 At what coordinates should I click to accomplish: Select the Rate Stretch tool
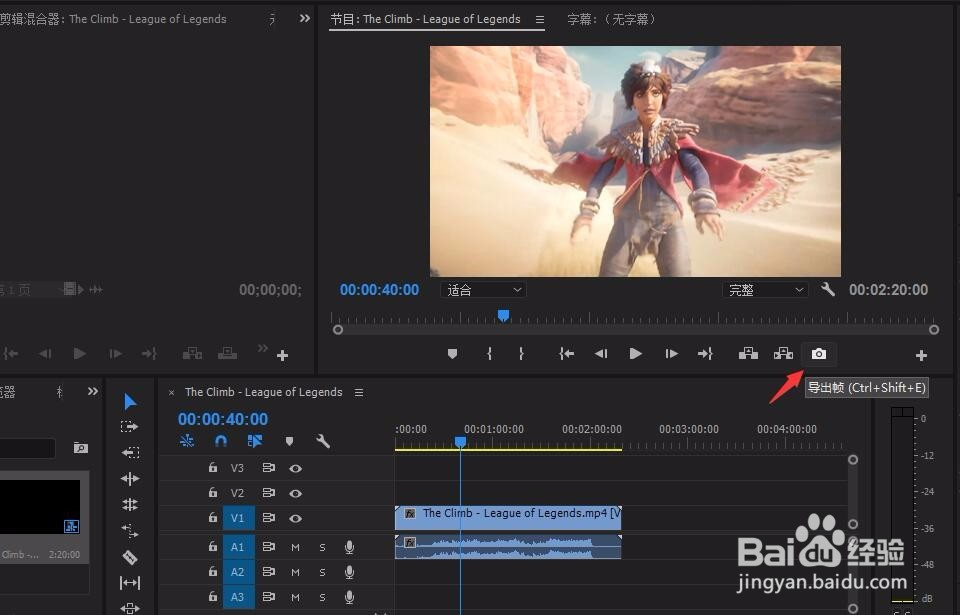pyautogui.click(x=130, y=530)
